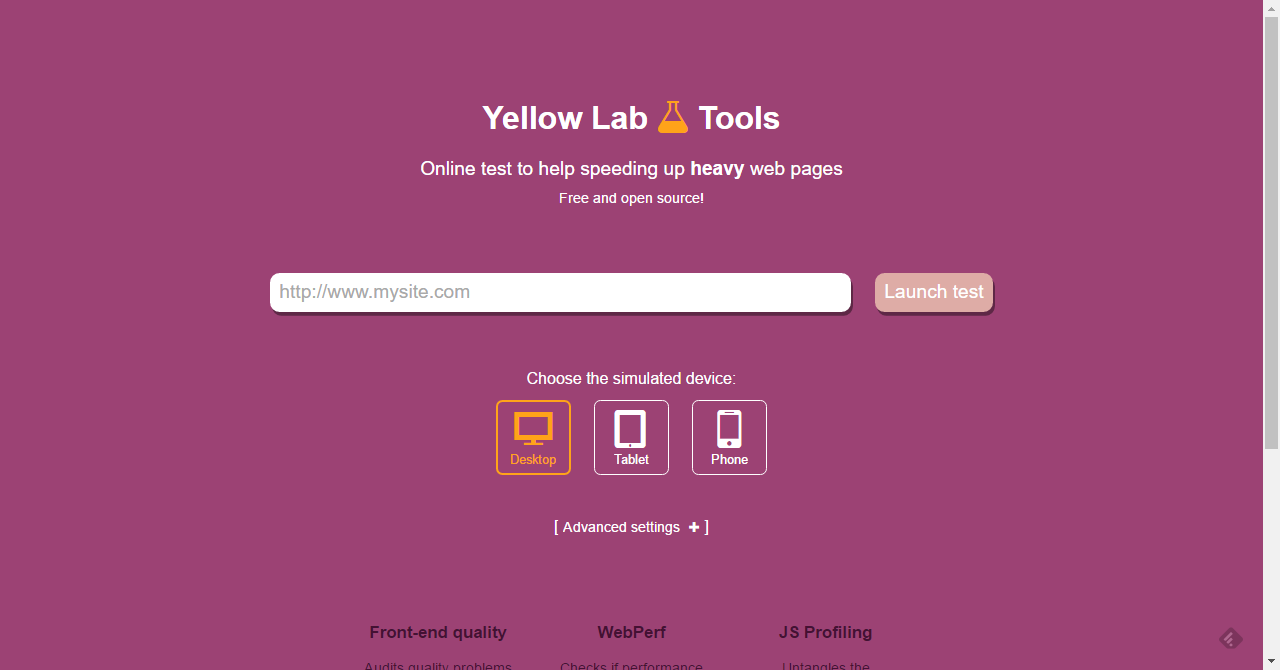Expand the Advanced settings section
Image resolution: width=1280 pixels, height=670 pixels.
coord(621,527)
